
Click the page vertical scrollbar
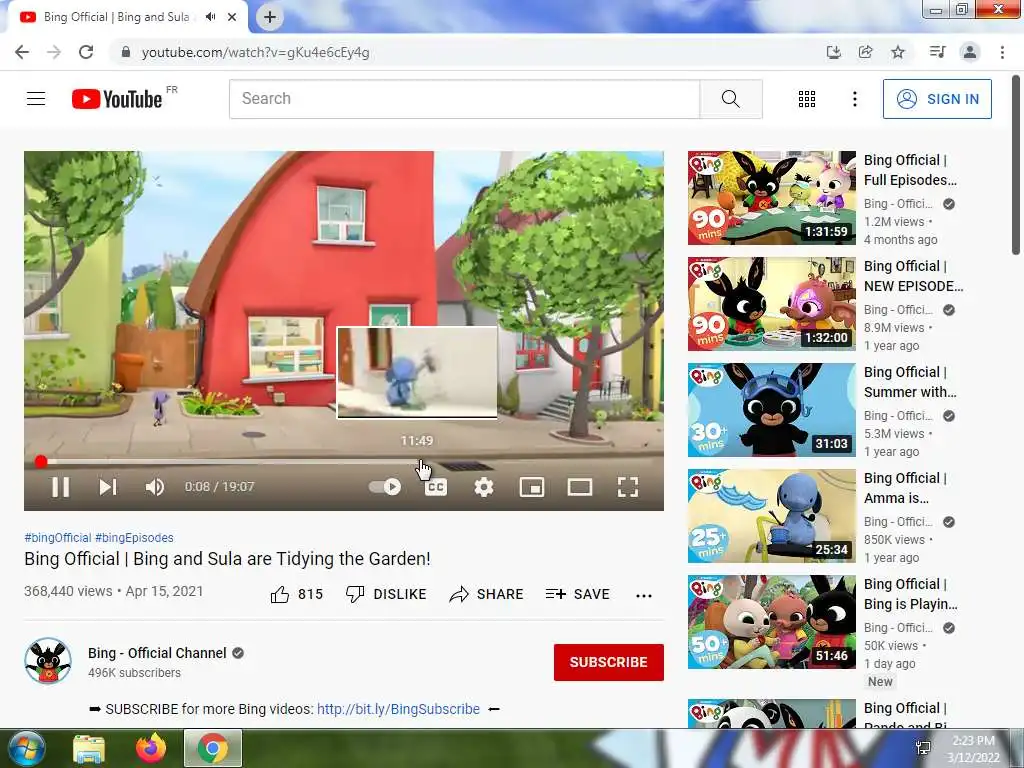(x=1017, y=167)
